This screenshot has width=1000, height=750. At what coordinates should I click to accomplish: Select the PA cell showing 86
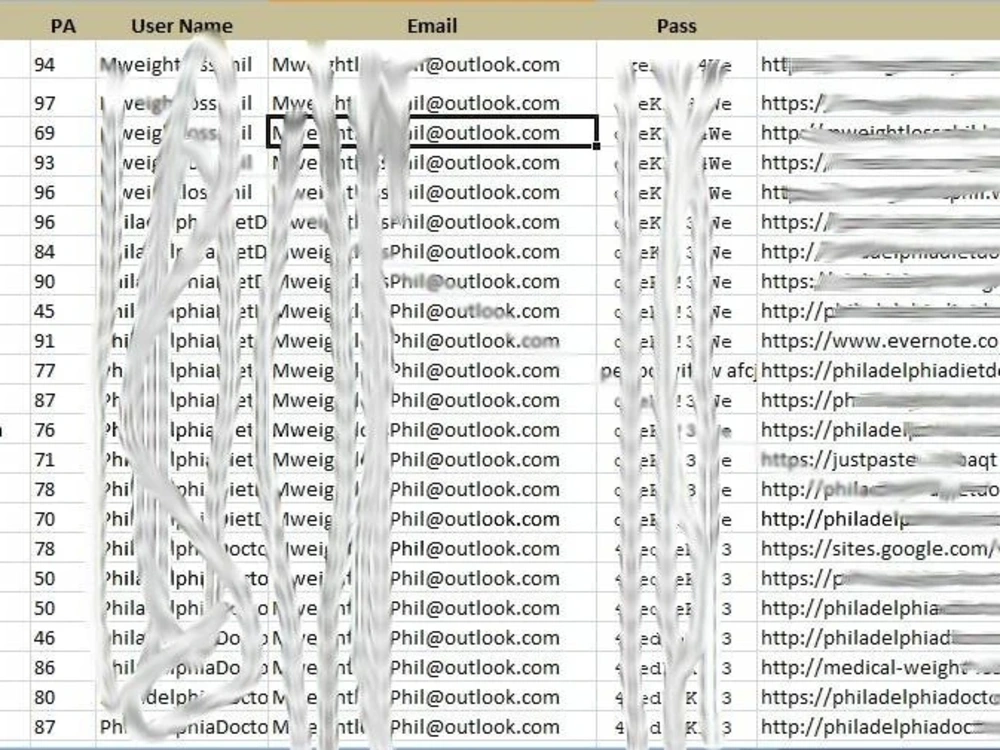(x=62, y=668)
